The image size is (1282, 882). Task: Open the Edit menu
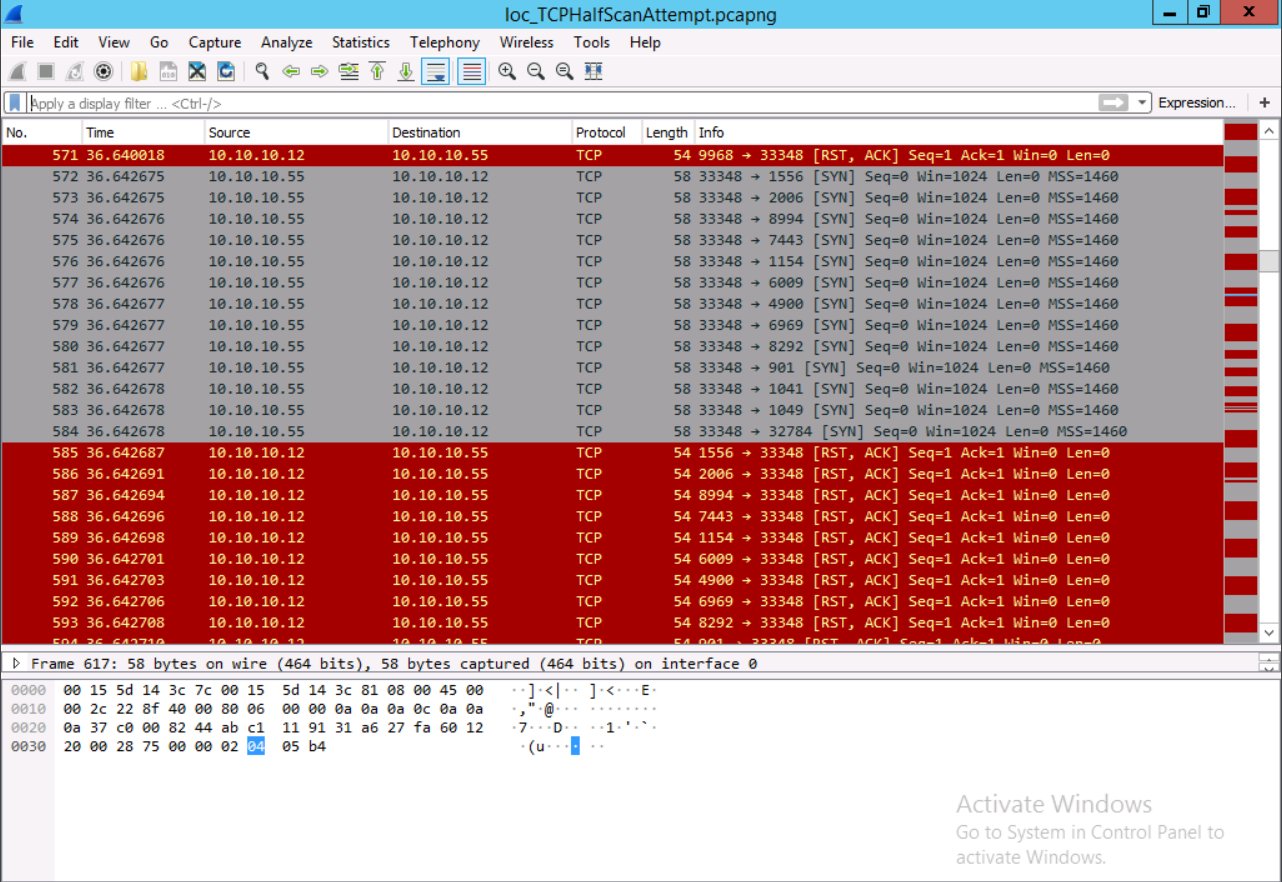66,42
